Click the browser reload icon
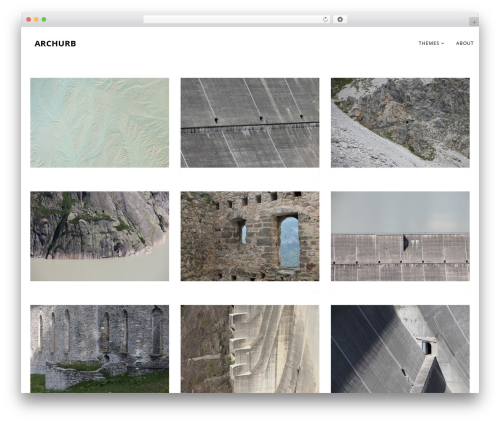Viewport: 500px width, 423px height. [x=325, y=20]
